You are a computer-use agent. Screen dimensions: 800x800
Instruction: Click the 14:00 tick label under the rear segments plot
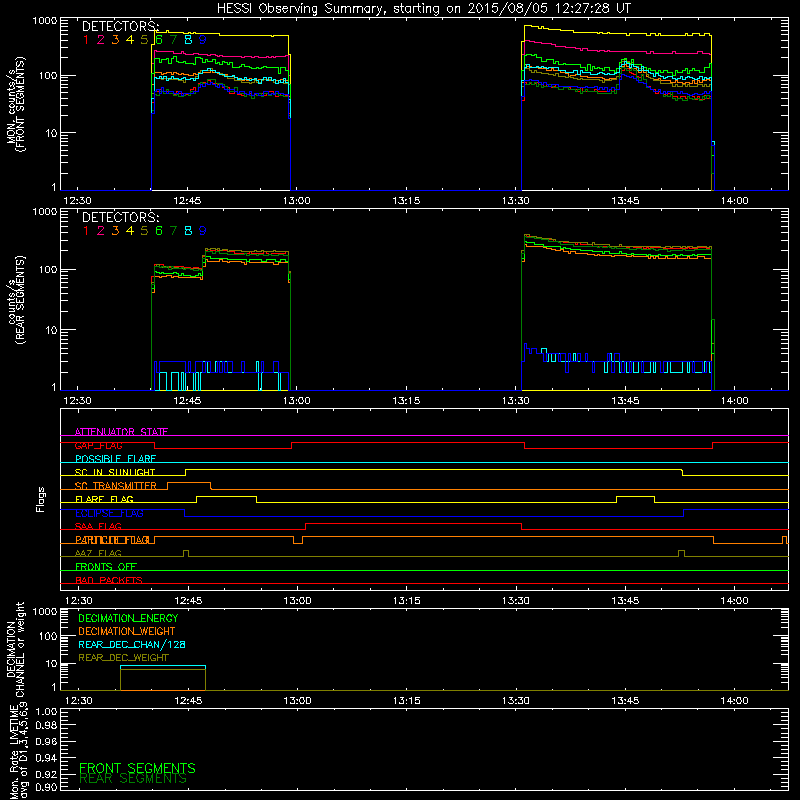(734, 401)
